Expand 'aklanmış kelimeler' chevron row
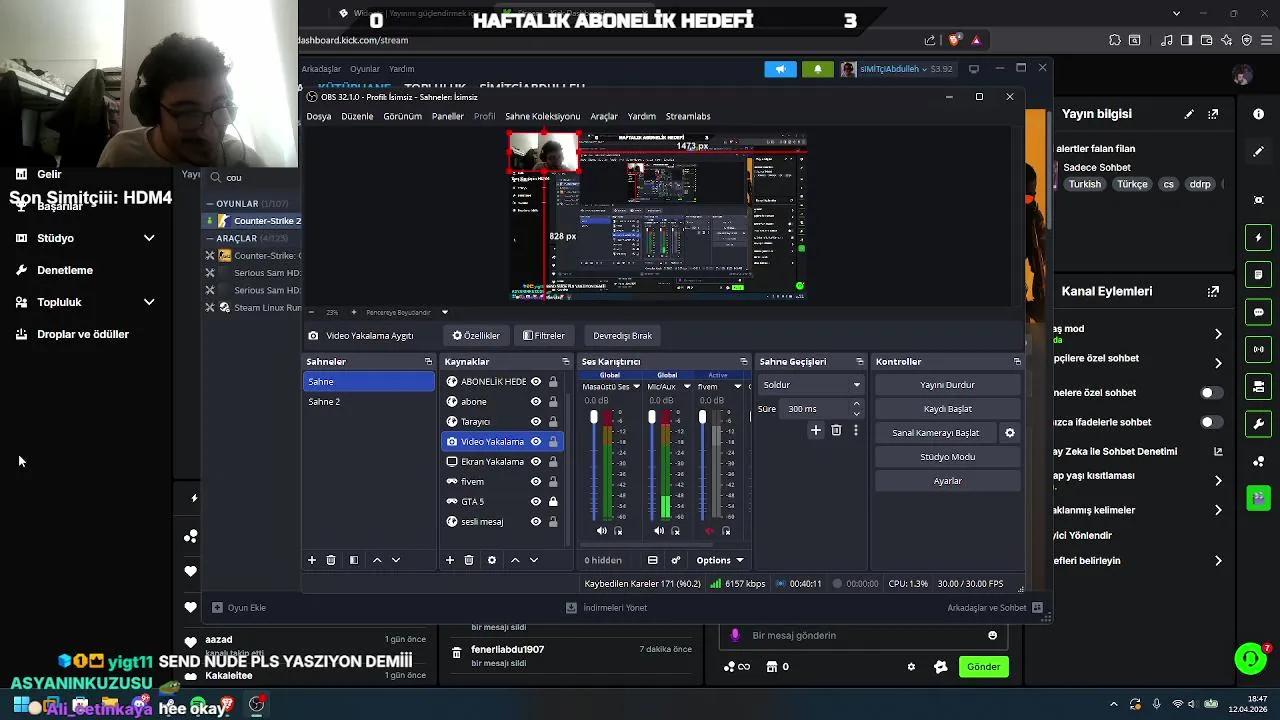1280x720 pixels. click(x=1218, y=510)
